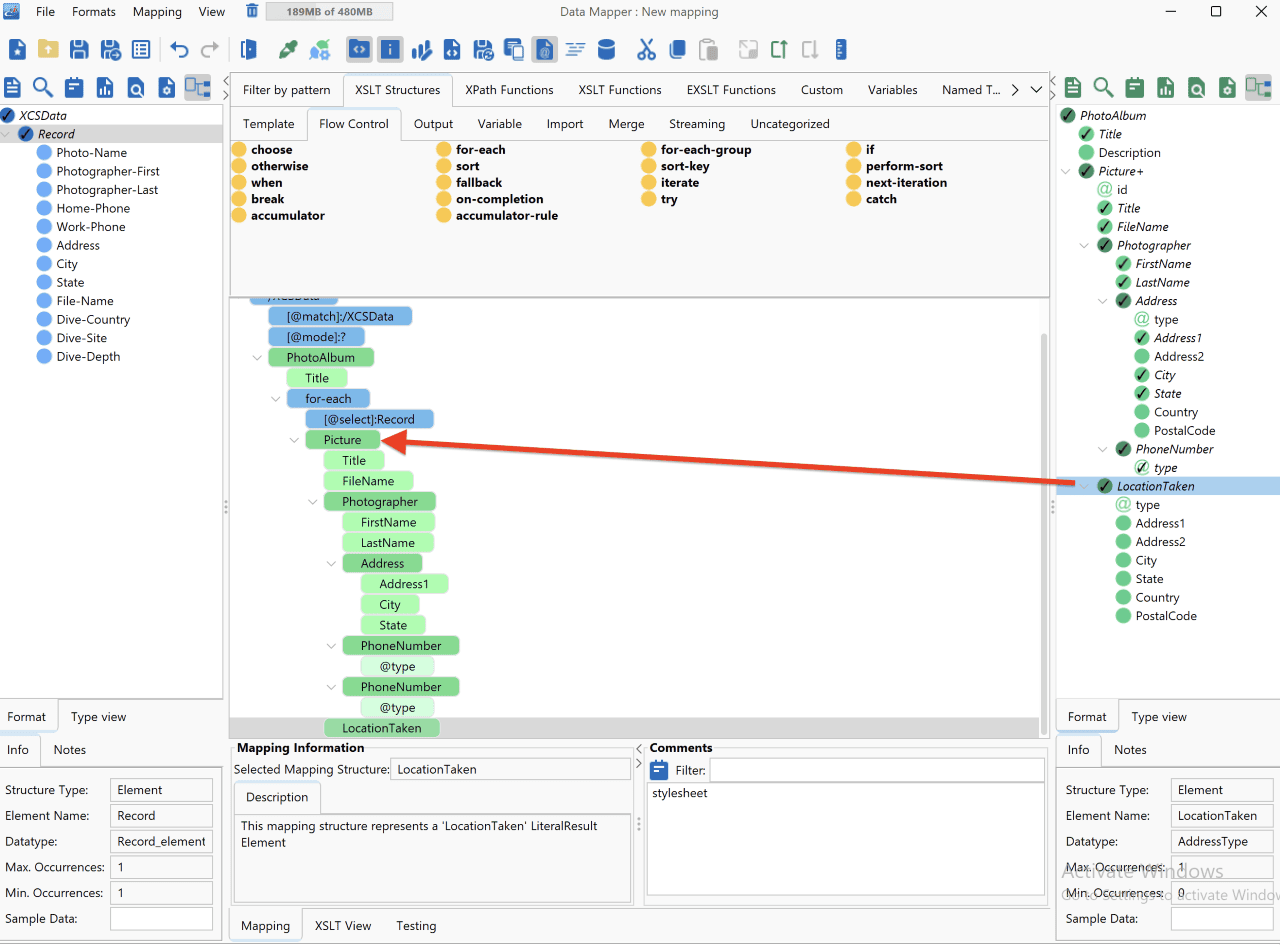Open the Streaming sub-tab
This screenshot has width=1280, height=945.
[x=697, y=124]
